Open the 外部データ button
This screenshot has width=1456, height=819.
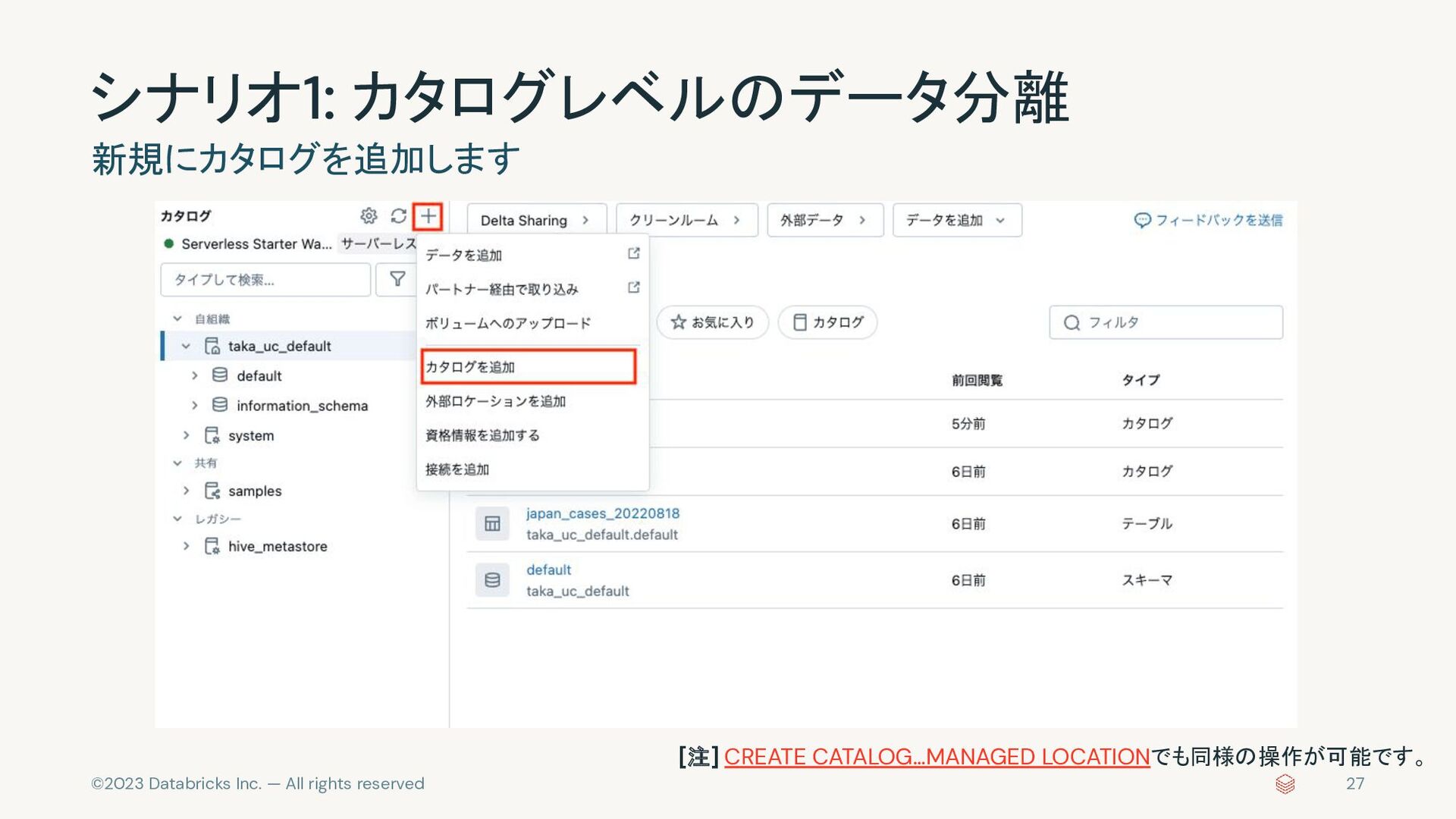(825, 220)
